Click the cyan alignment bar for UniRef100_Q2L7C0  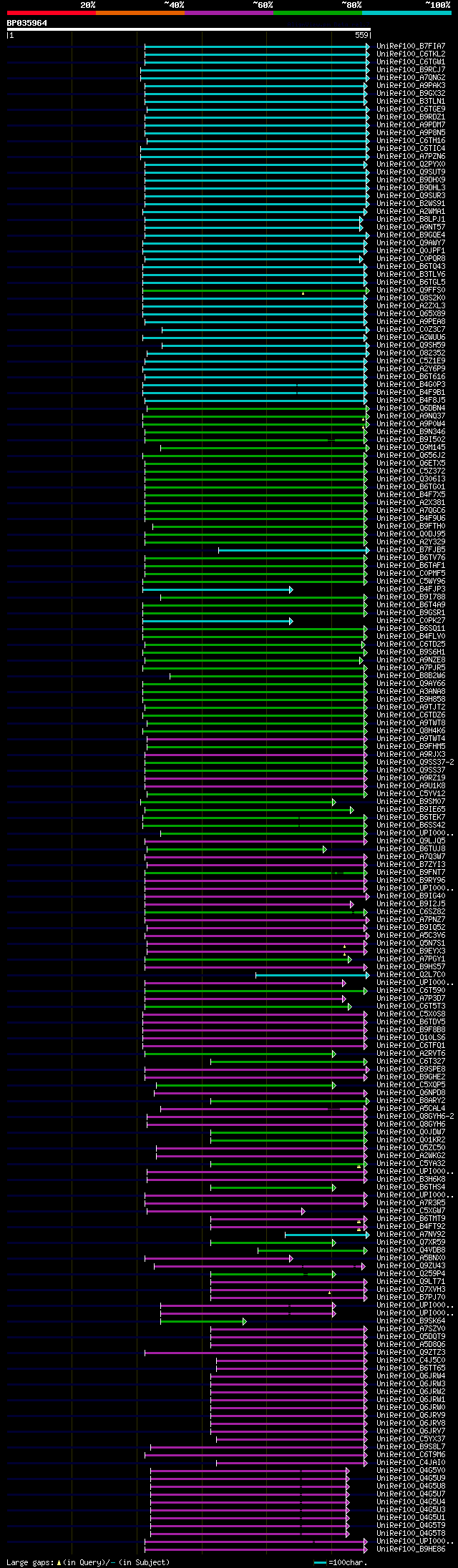pos(313,975)
